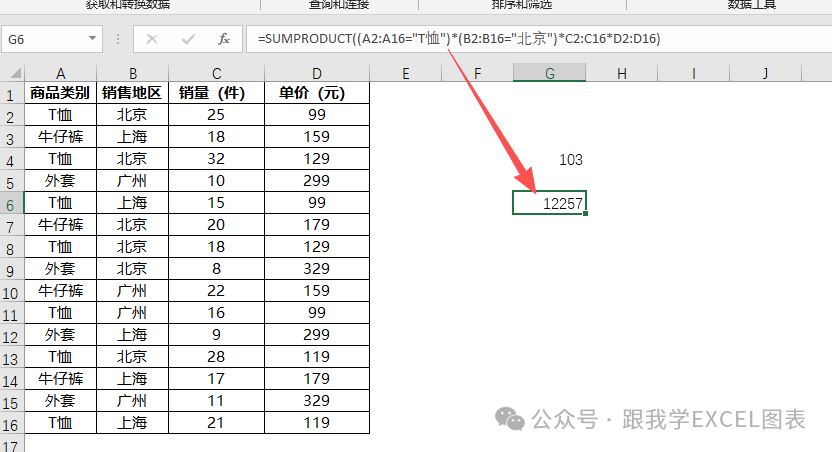Select column J header

[x=765, y=73]
